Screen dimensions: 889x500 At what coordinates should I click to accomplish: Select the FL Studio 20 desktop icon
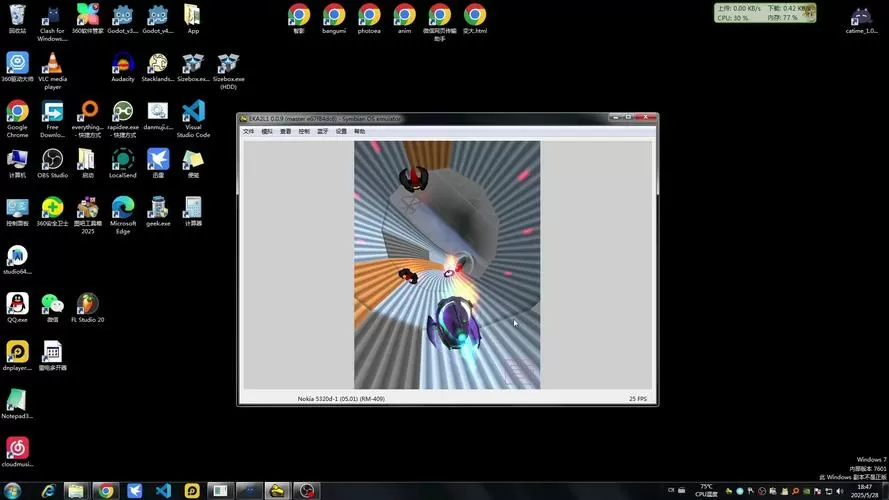(88, 308)
